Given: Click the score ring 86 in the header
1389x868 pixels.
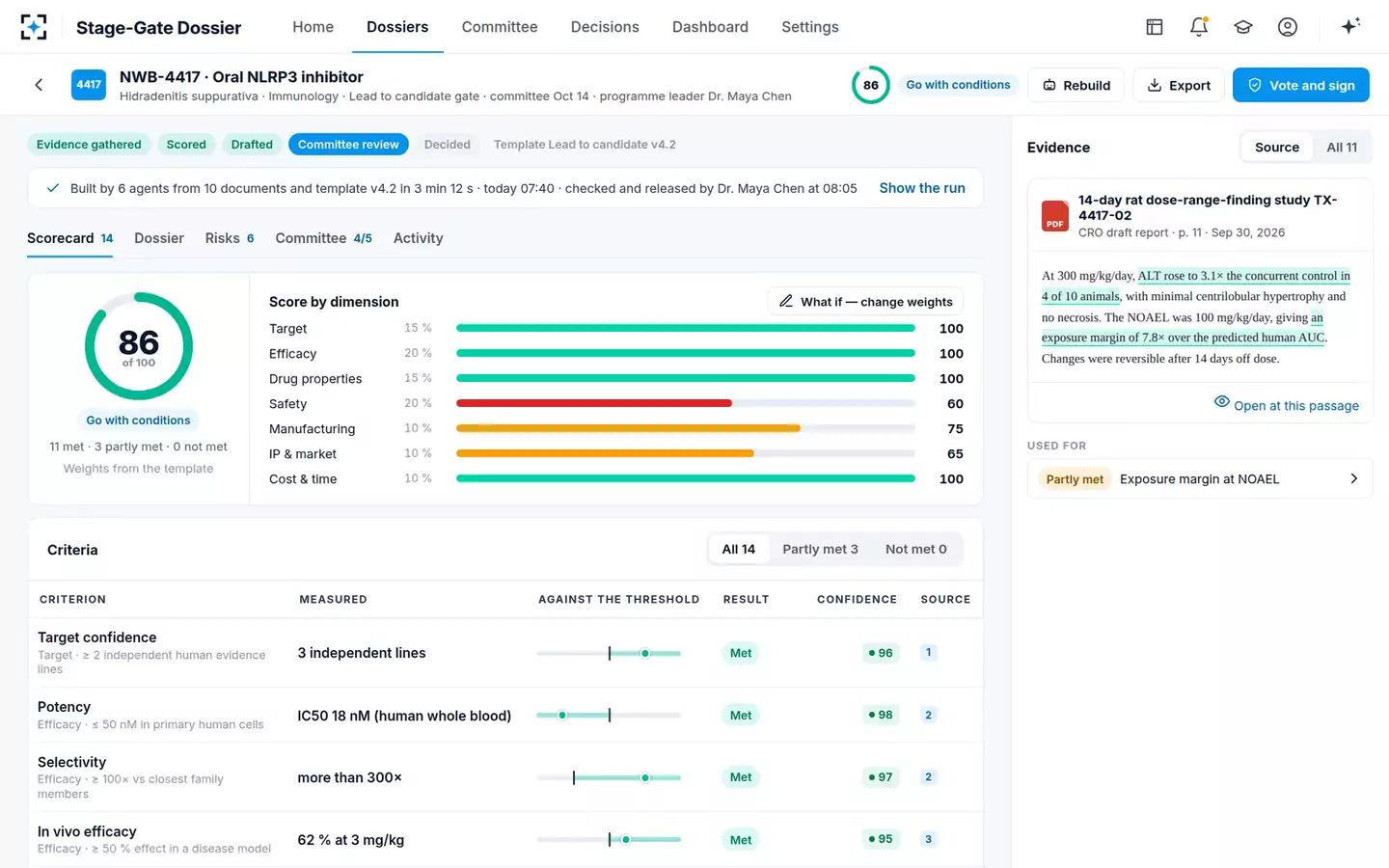Looking at the screenshot, I should (871, 85).
